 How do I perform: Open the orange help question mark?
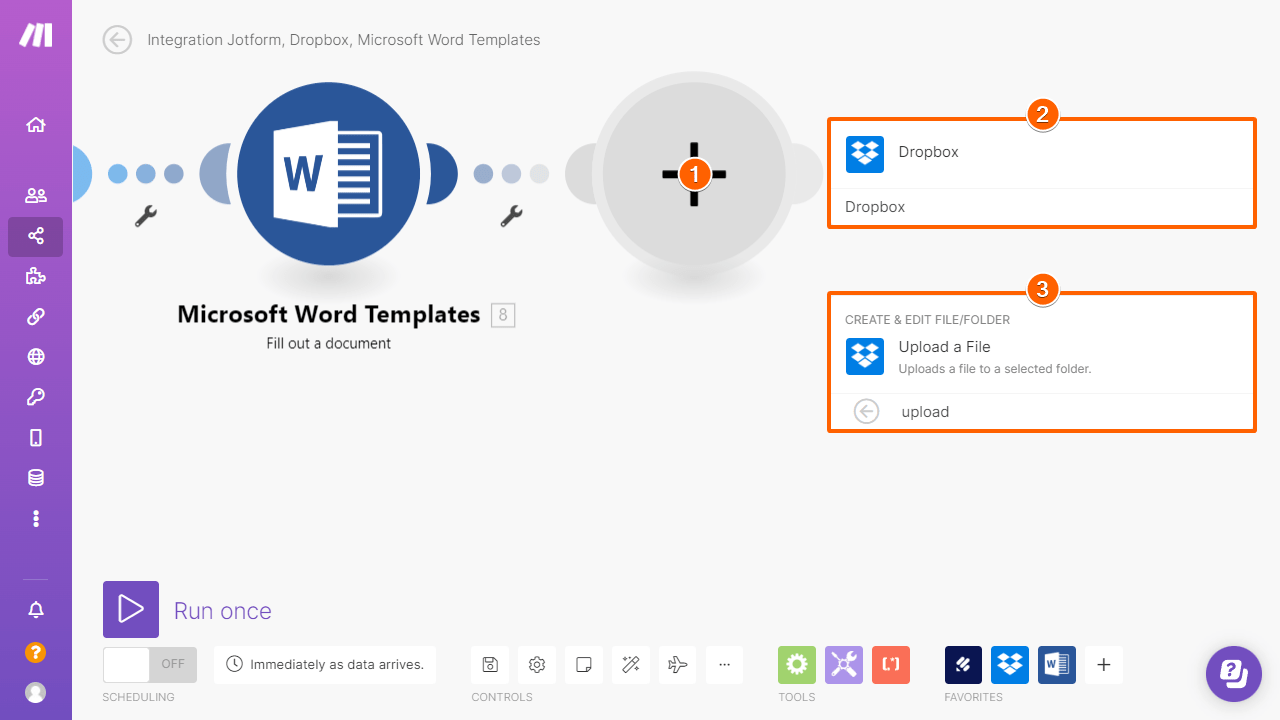tap(36, 652)
